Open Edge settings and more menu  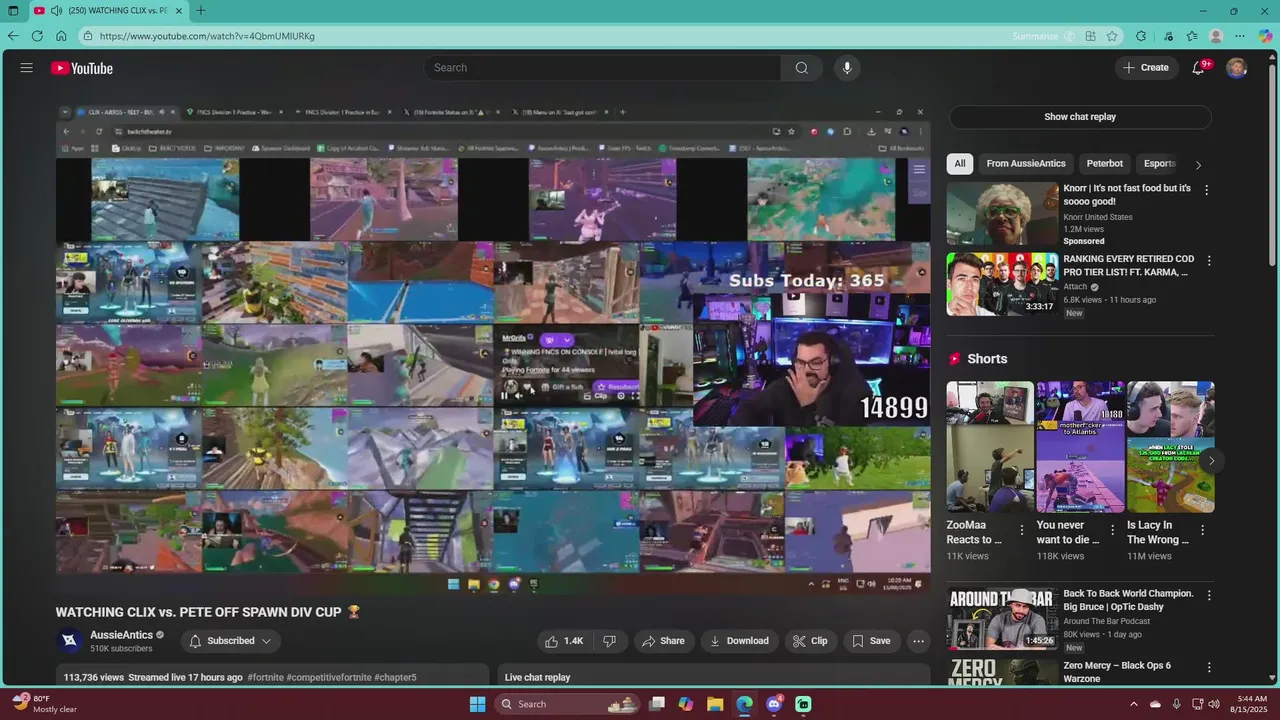click(x=1241, y=36)
